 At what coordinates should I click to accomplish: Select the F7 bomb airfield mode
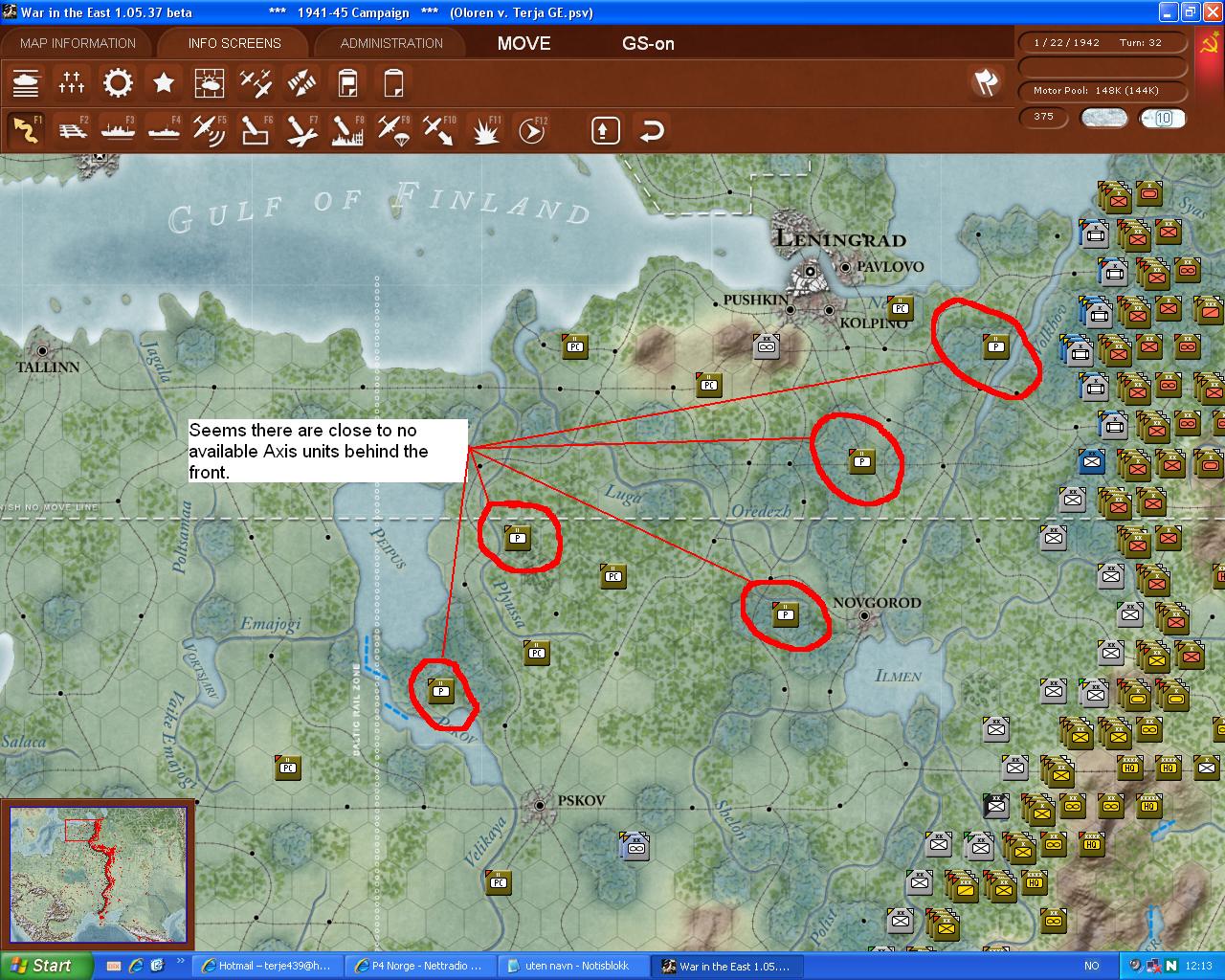(x=301, y=130)
